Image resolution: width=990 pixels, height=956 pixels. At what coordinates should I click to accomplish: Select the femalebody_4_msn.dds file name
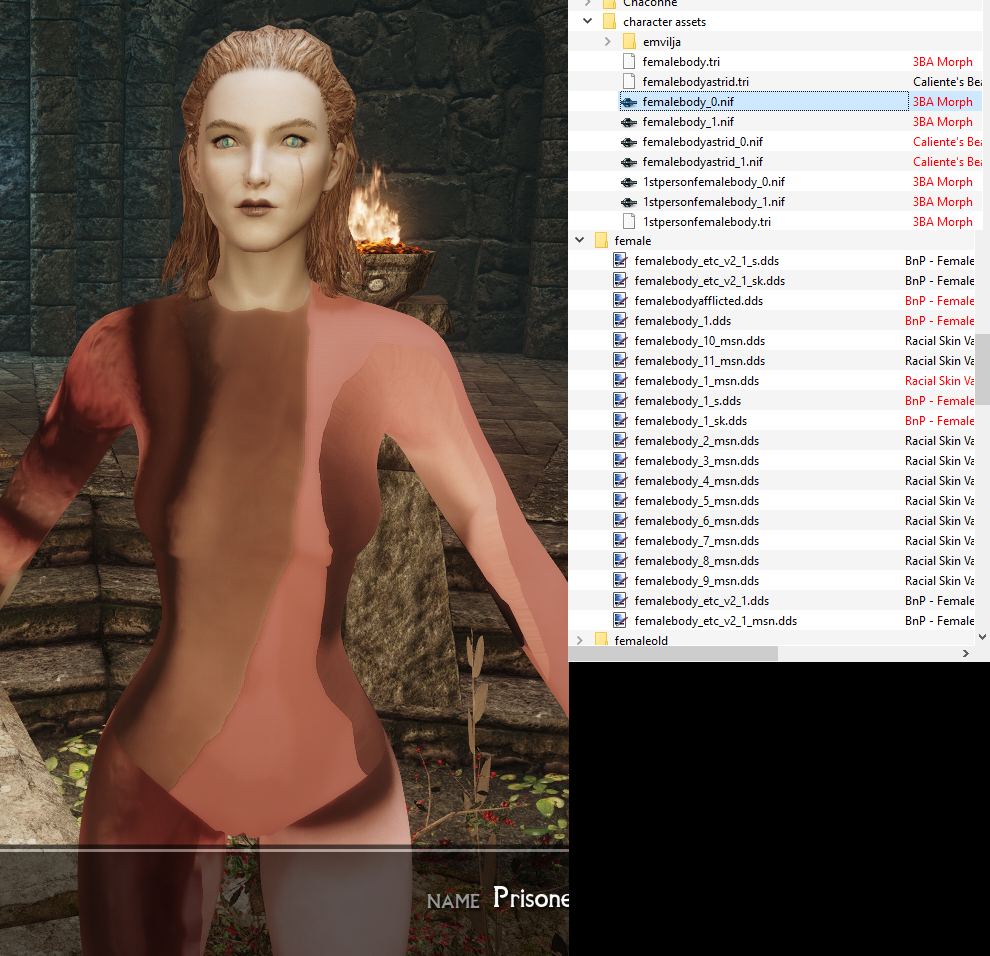pos(696,481)
